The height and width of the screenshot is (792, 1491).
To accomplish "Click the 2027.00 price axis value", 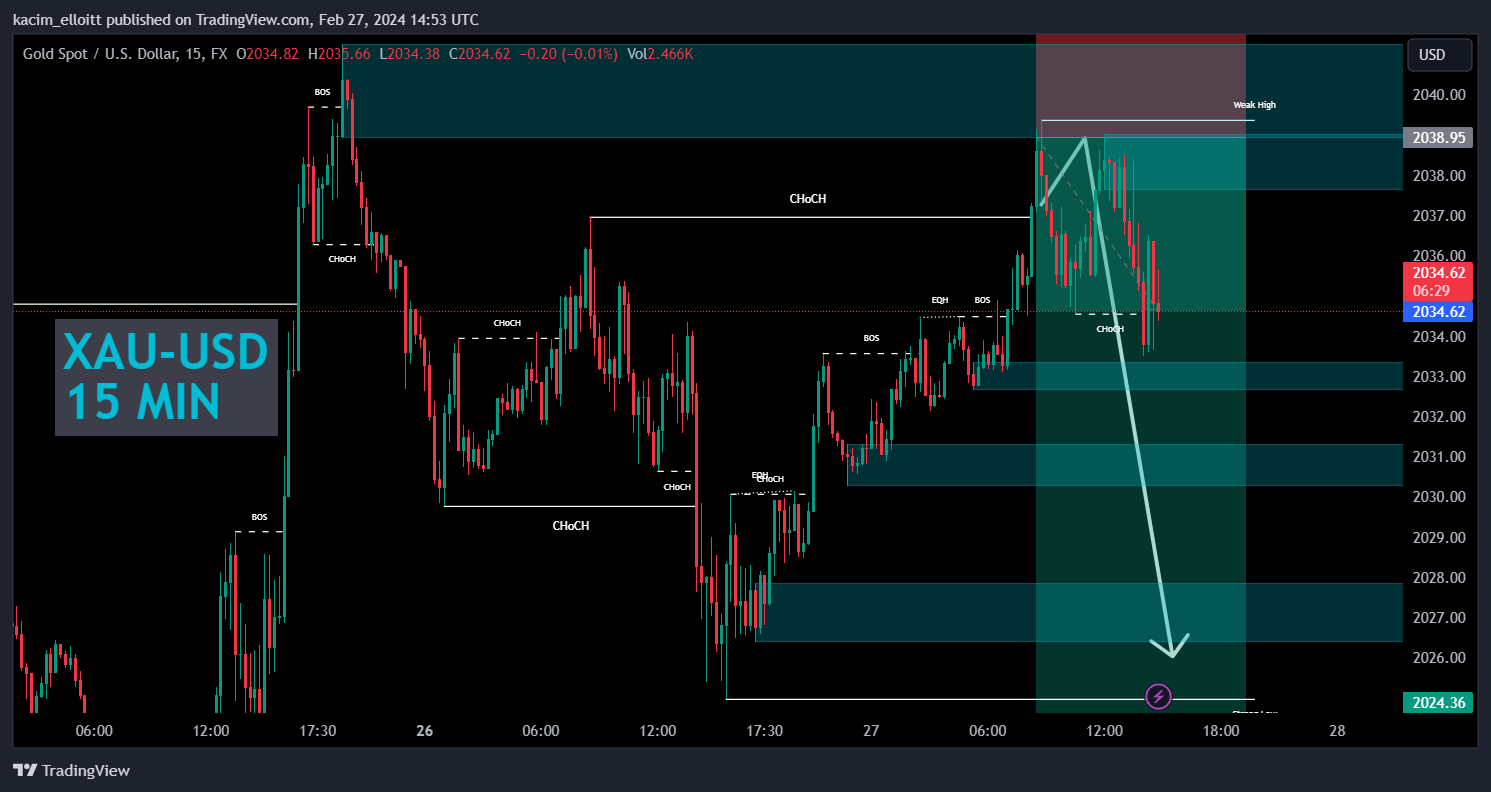I will [1437, 618].
